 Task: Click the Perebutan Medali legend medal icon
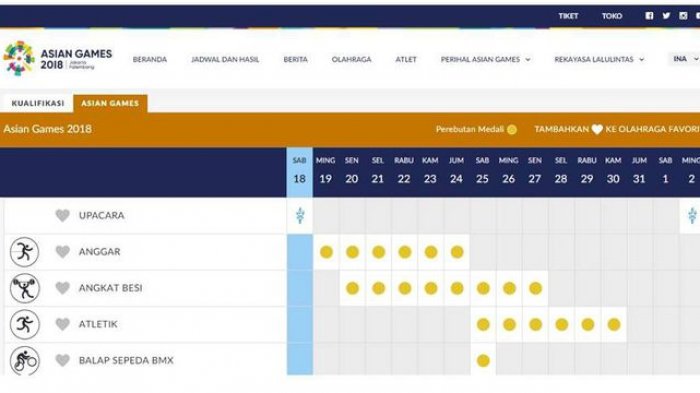[512, 130]
